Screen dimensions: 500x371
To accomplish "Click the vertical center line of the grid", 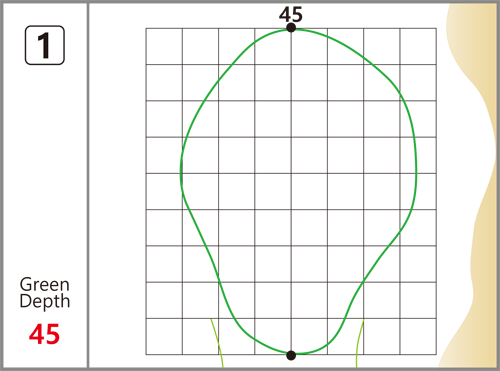I will pos(291,191).
